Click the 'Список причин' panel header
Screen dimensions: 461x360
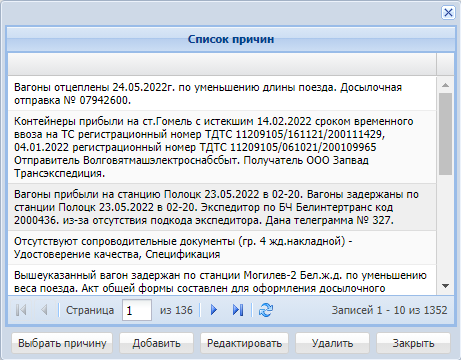[x=231, y=39]
